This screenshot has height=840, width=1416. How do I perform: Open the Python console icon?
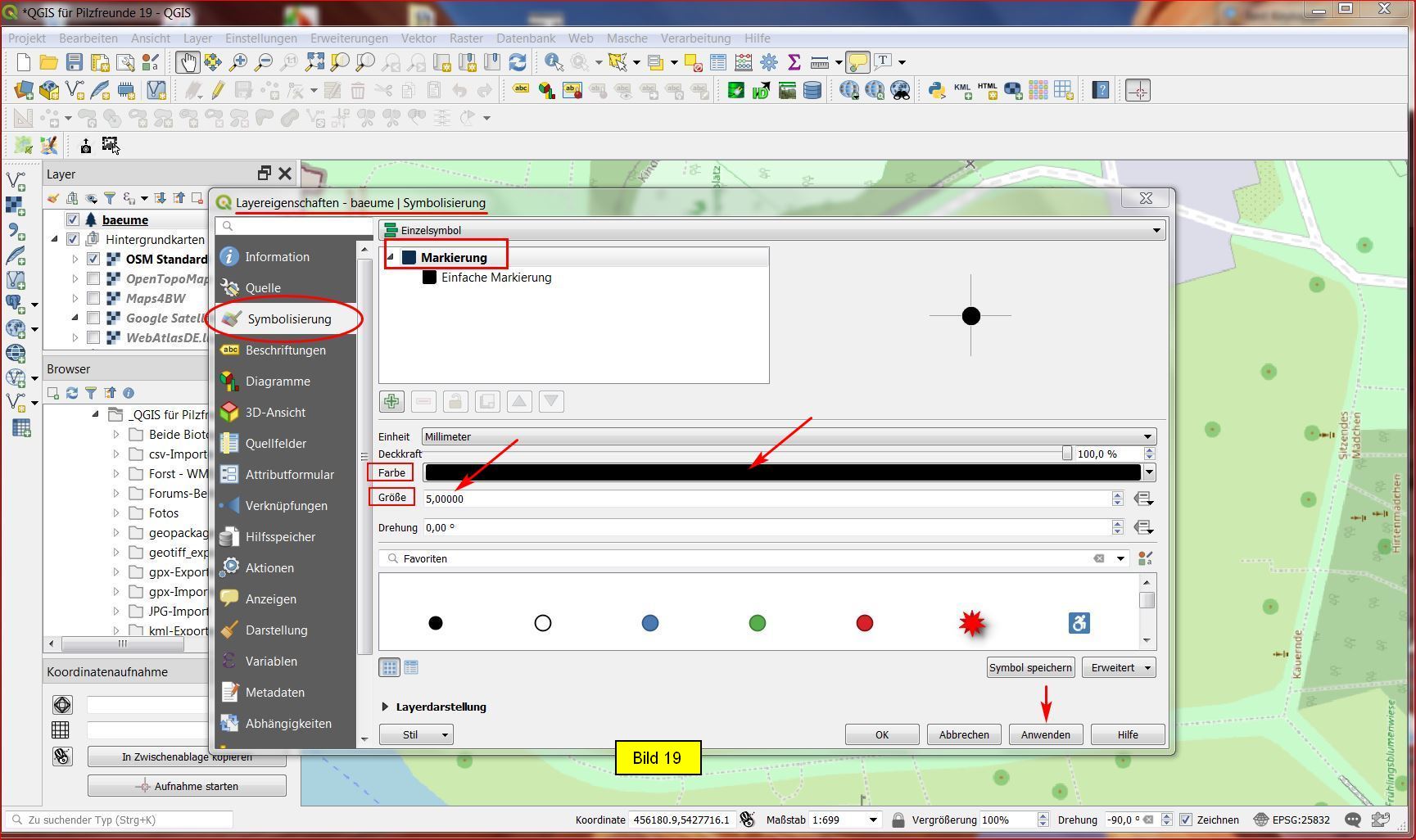coord(936,90)
